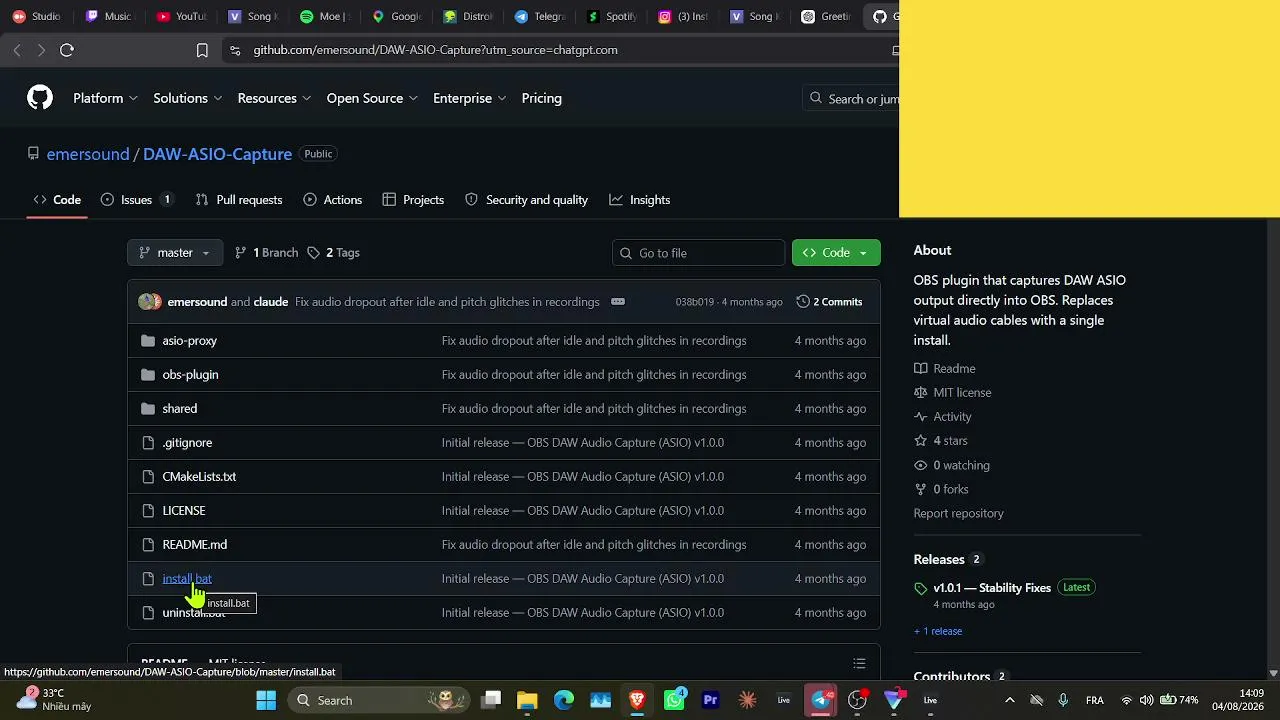Screen dimensions: 1280x720
Task: Open the LICENSE file
Action: click(184, 511)
